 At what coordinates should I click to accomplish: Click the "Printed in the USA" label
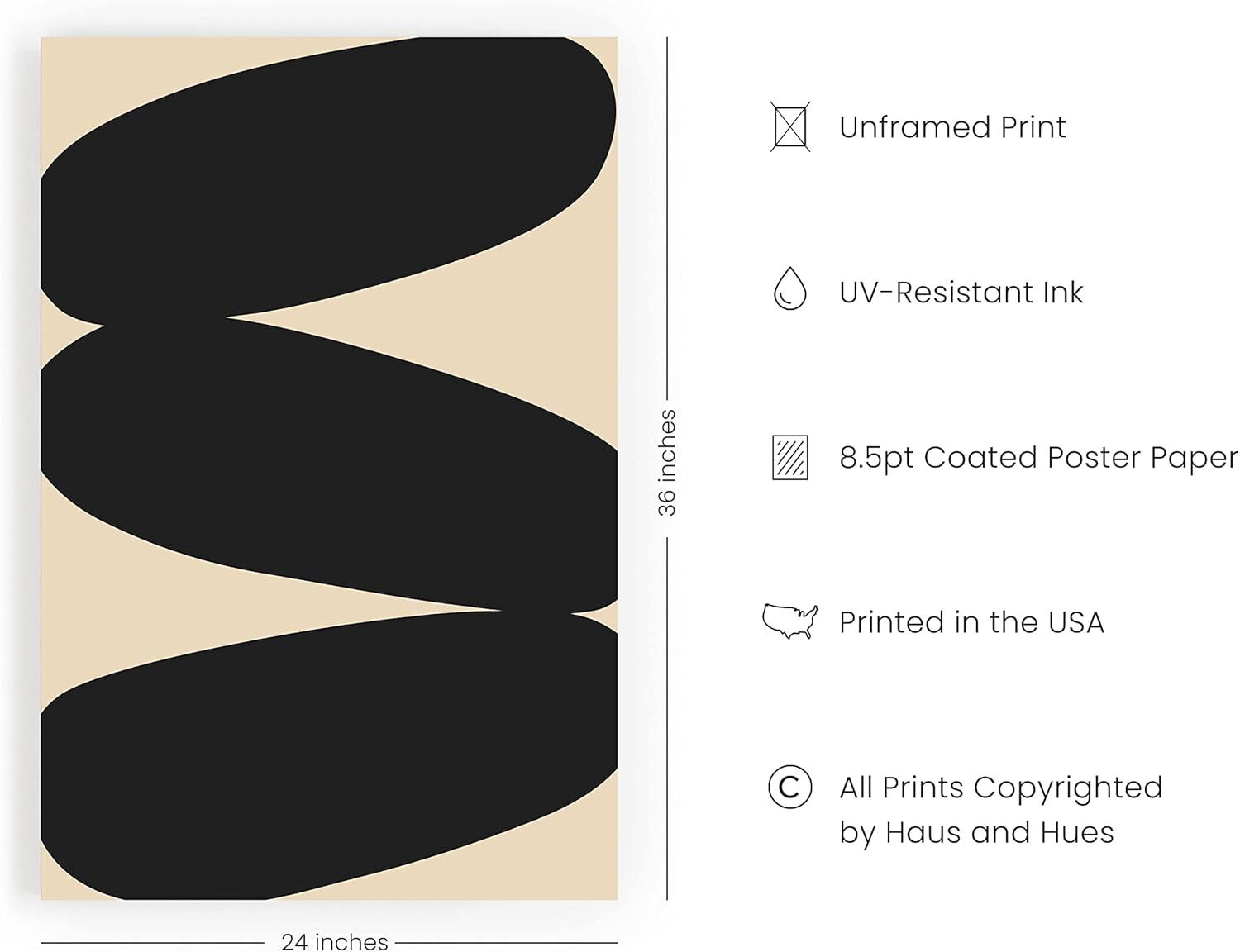[x=971, y=622]
